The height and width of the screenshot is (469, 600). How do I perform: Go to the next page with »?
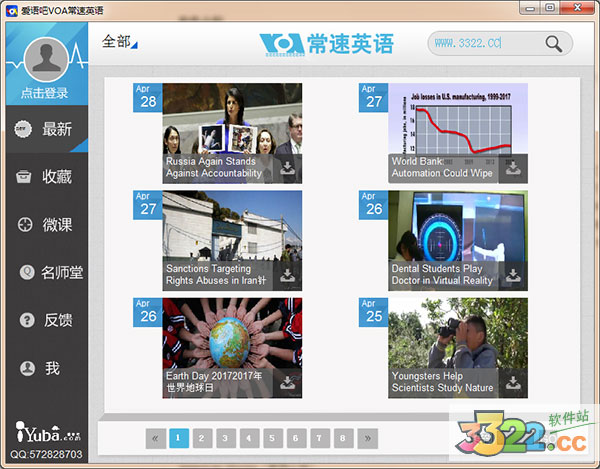368,438
